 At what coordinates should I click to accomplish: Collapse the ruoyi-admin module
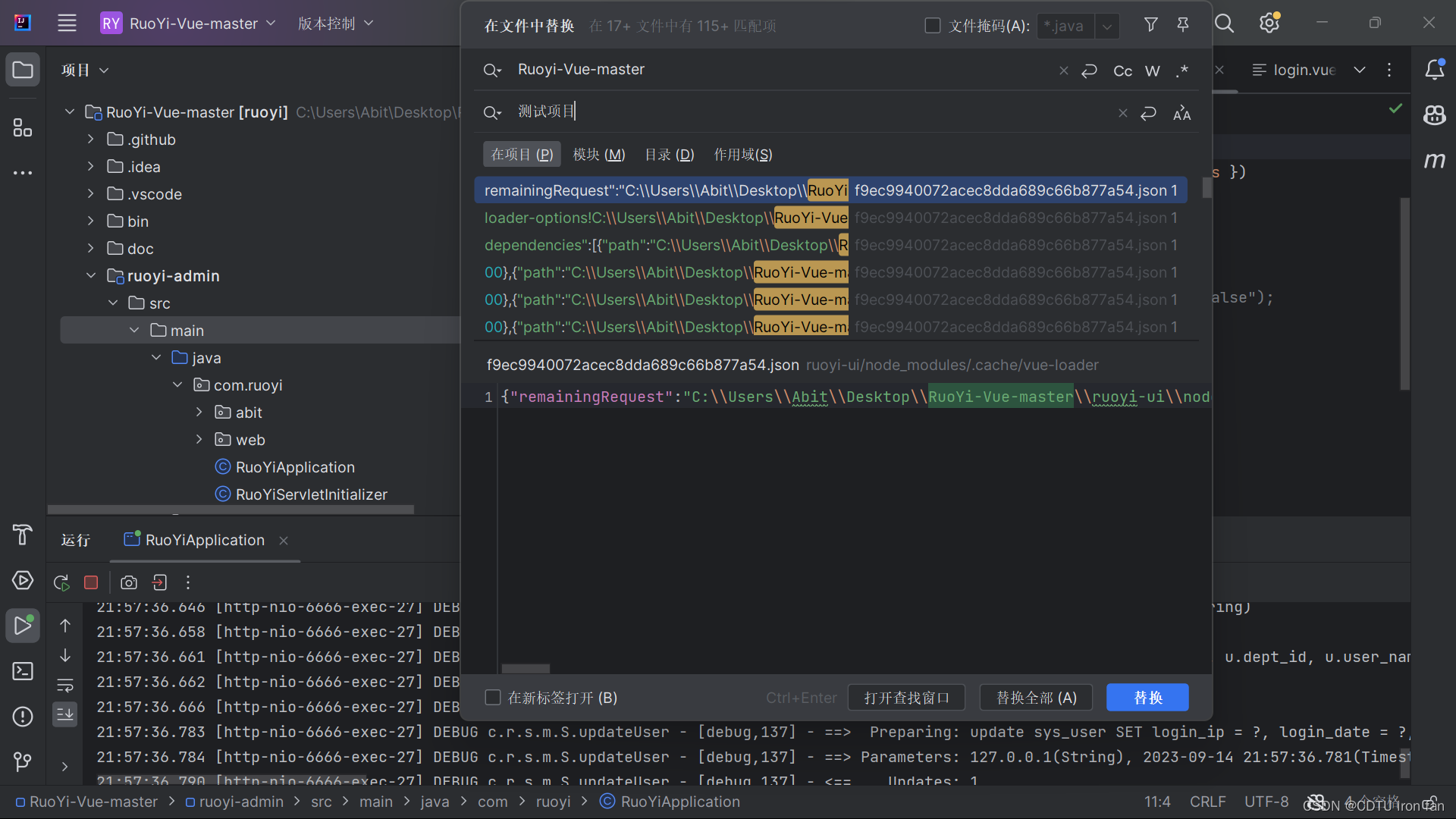pos(91,276)
